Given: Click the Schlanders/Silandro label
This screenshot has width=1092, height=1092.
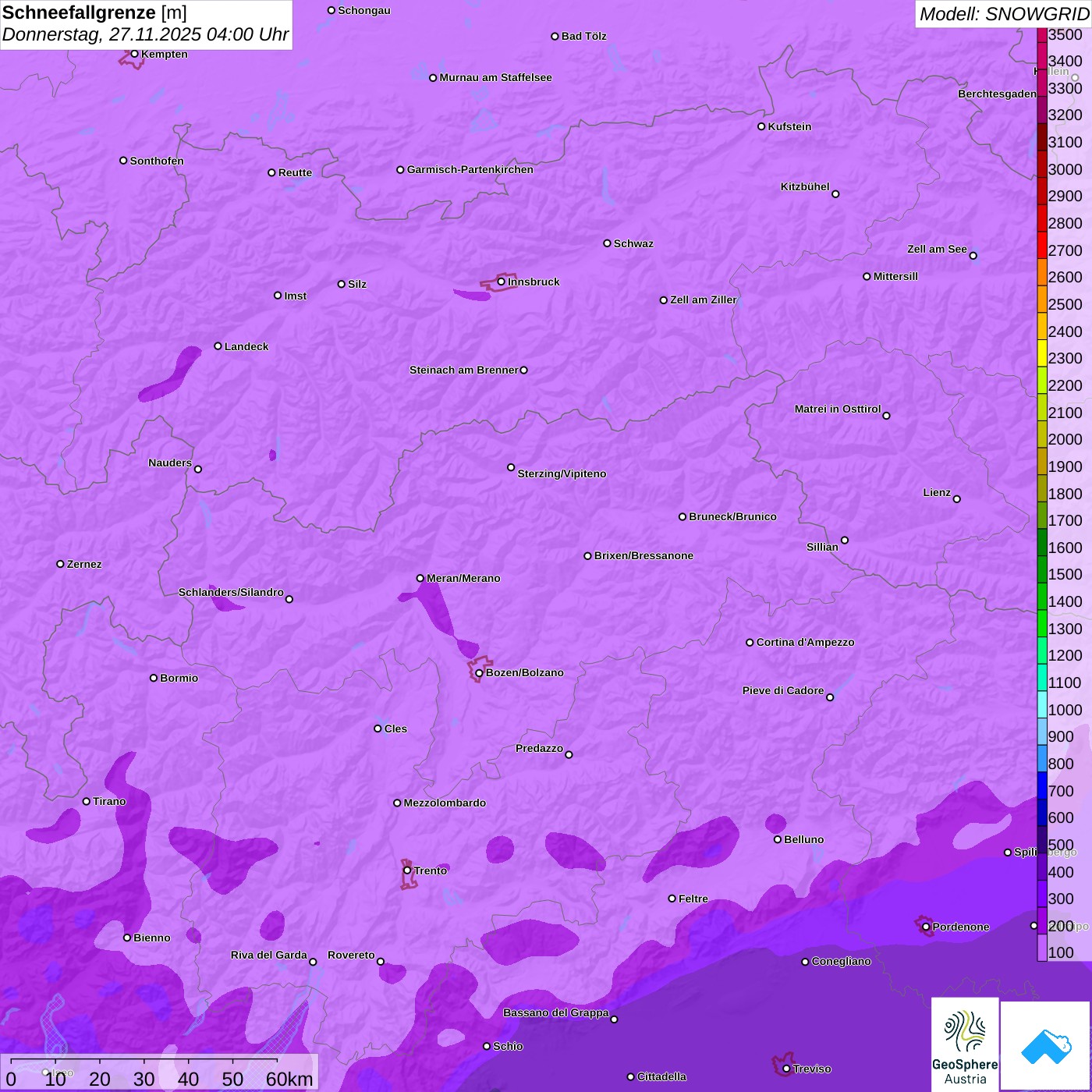Looking at the screenshot, I should coord(231,592).
